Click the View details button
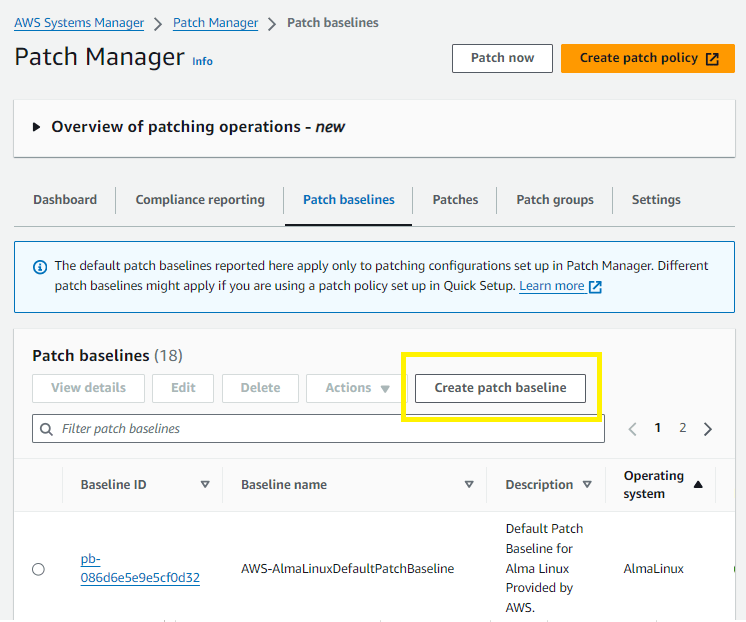 [88, 388]
